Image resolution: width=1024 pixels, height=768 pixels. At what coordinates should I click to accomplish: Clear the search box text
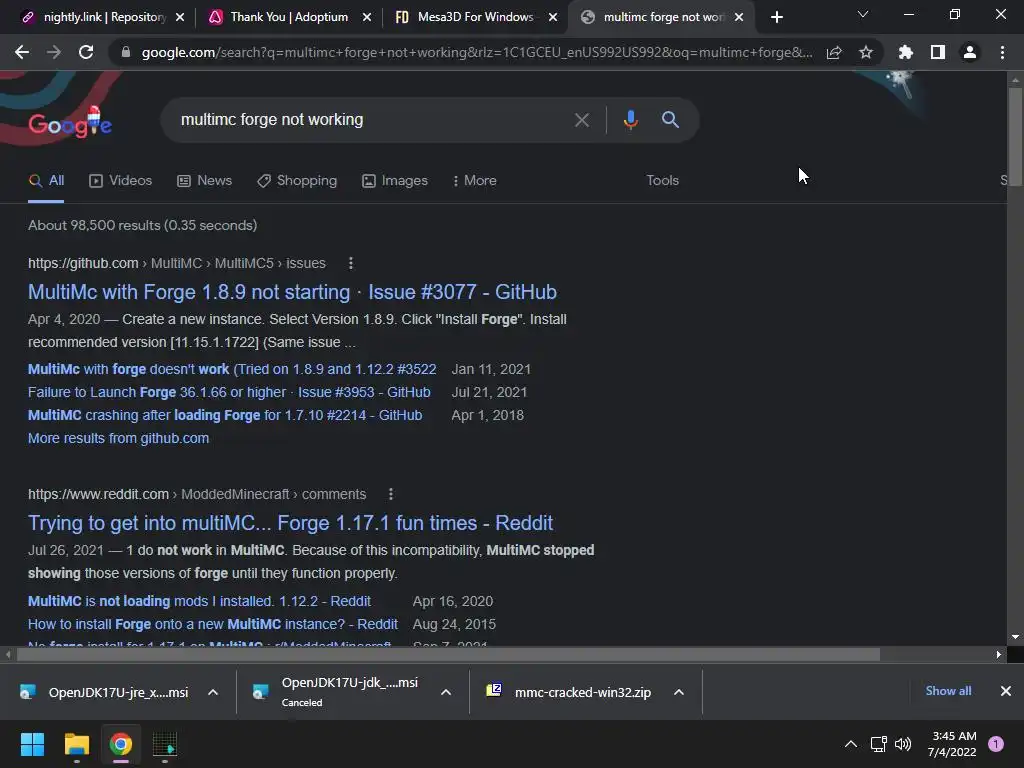581,120
